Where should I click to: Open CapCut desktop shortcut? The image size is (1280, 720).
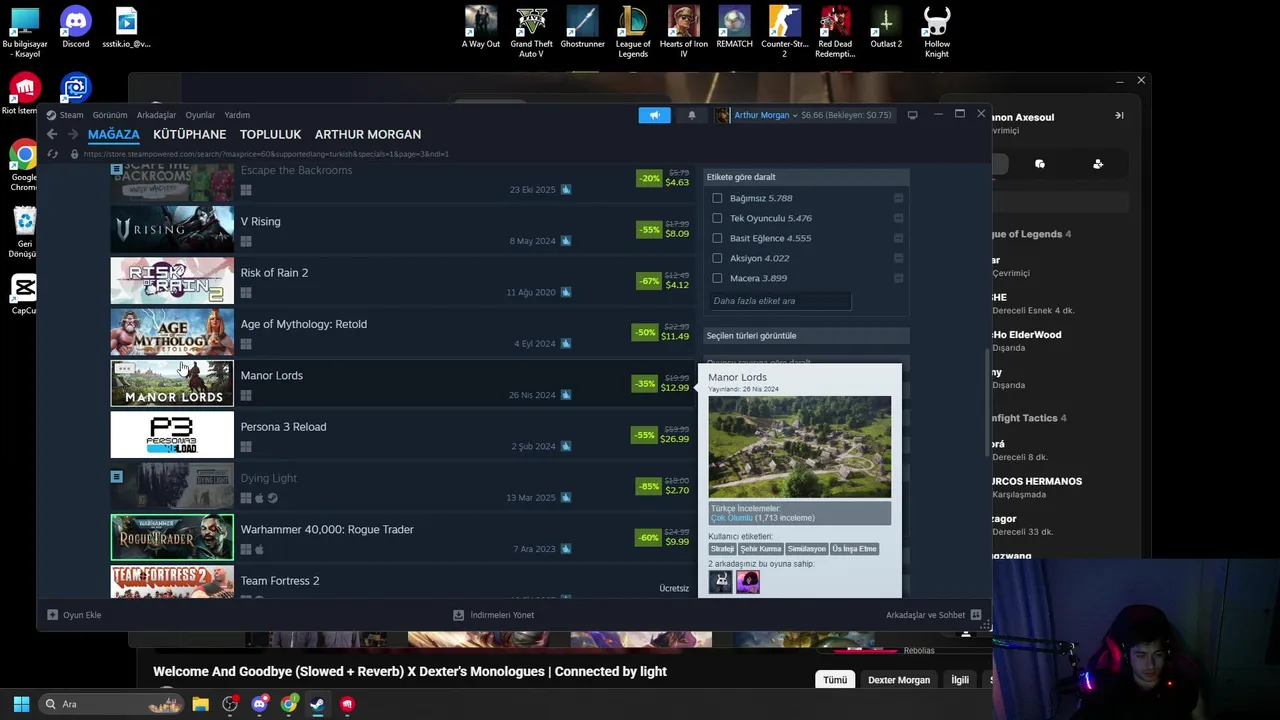point(24,295)
